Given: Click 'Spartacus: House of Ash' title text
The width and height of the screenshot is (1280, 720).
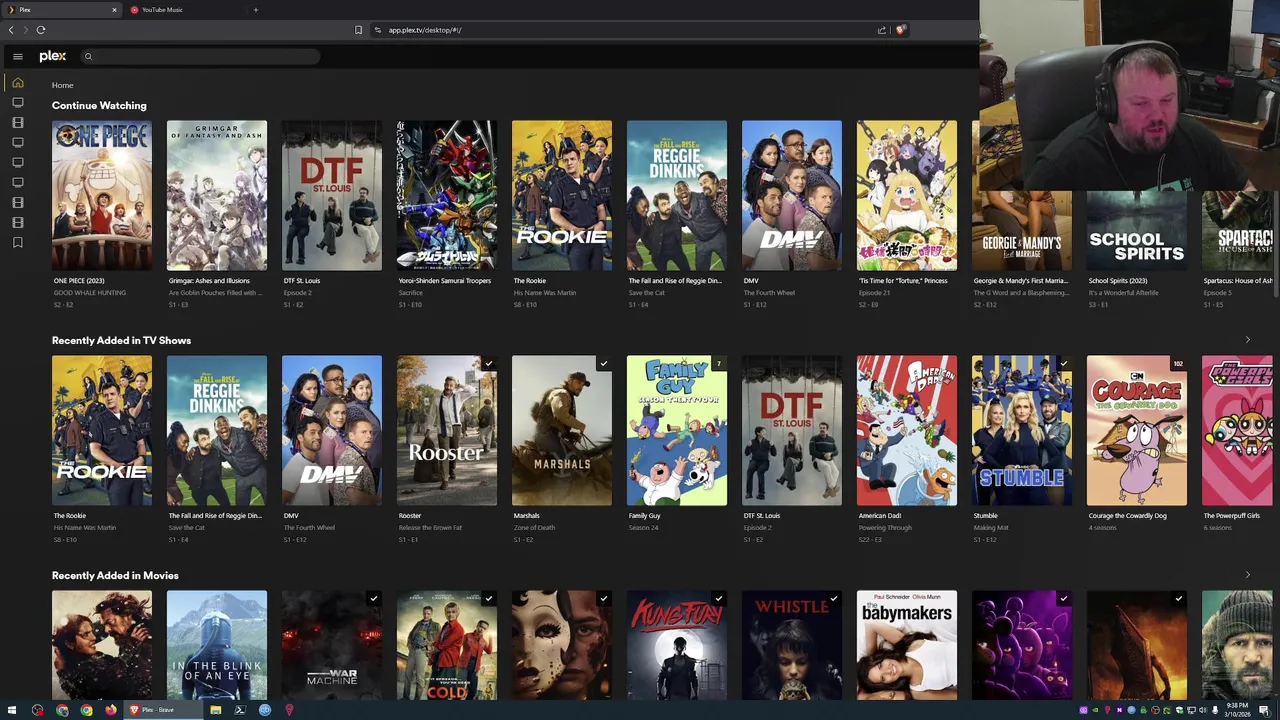Looking at the screenshot, I should tap(1238, 281).
